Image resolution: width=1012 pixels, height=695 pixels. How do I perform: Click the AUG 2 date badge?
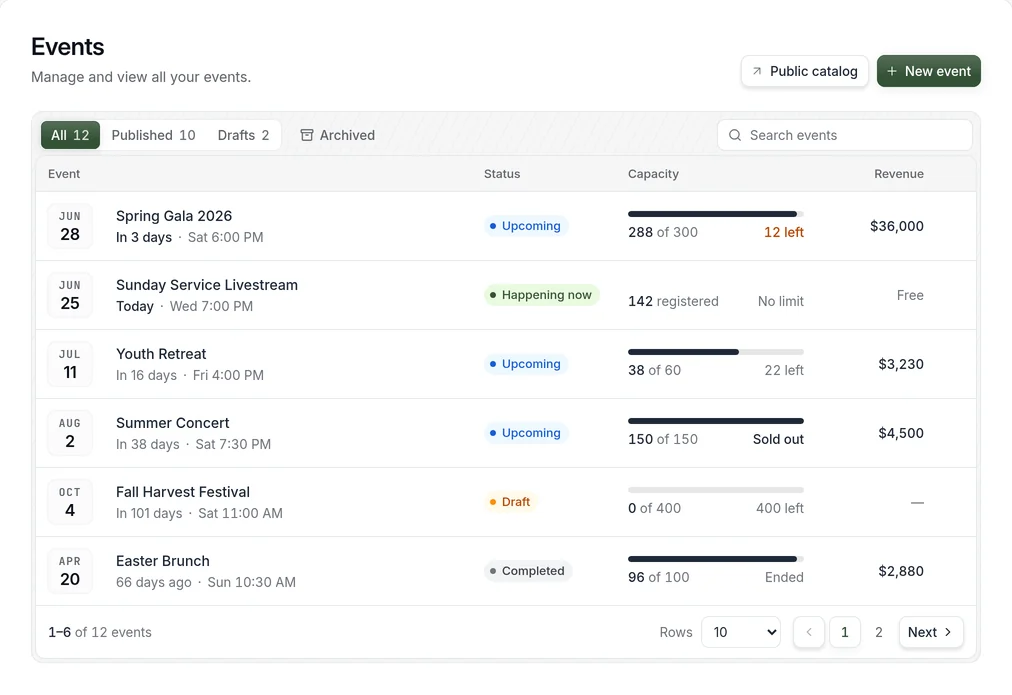[70, 433]
